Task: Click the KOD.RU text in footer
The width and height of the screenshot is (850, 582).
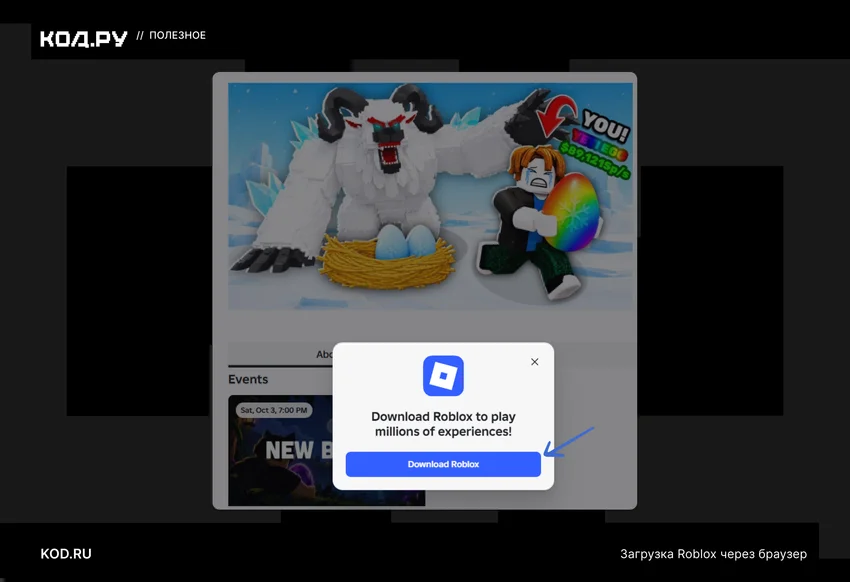Action: point(66,554)
